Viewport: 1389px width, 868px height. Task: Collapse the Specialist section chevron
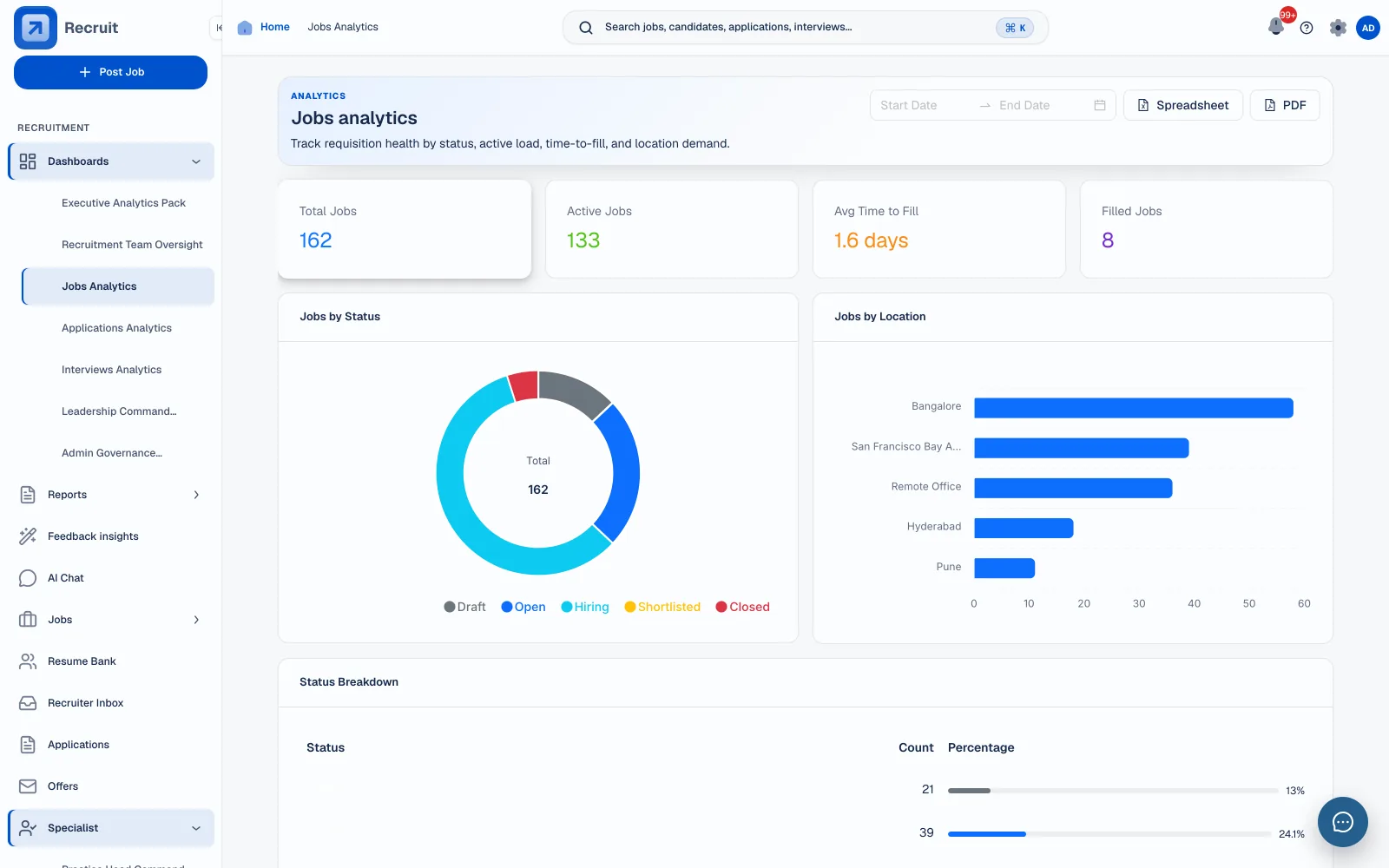coord(196,828)
